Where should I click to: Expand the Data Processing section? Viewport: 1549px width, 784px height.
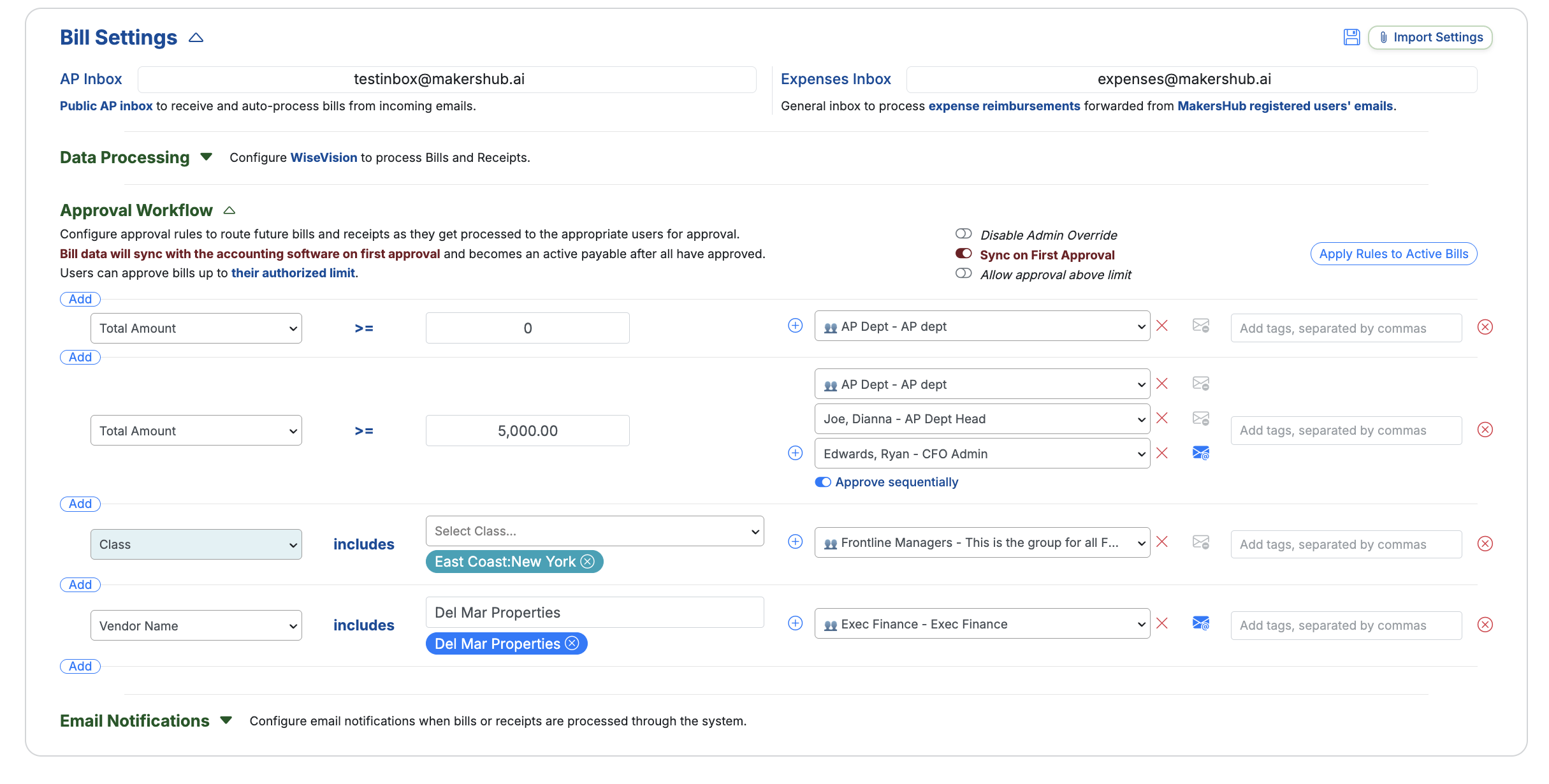tap(206, 157)
